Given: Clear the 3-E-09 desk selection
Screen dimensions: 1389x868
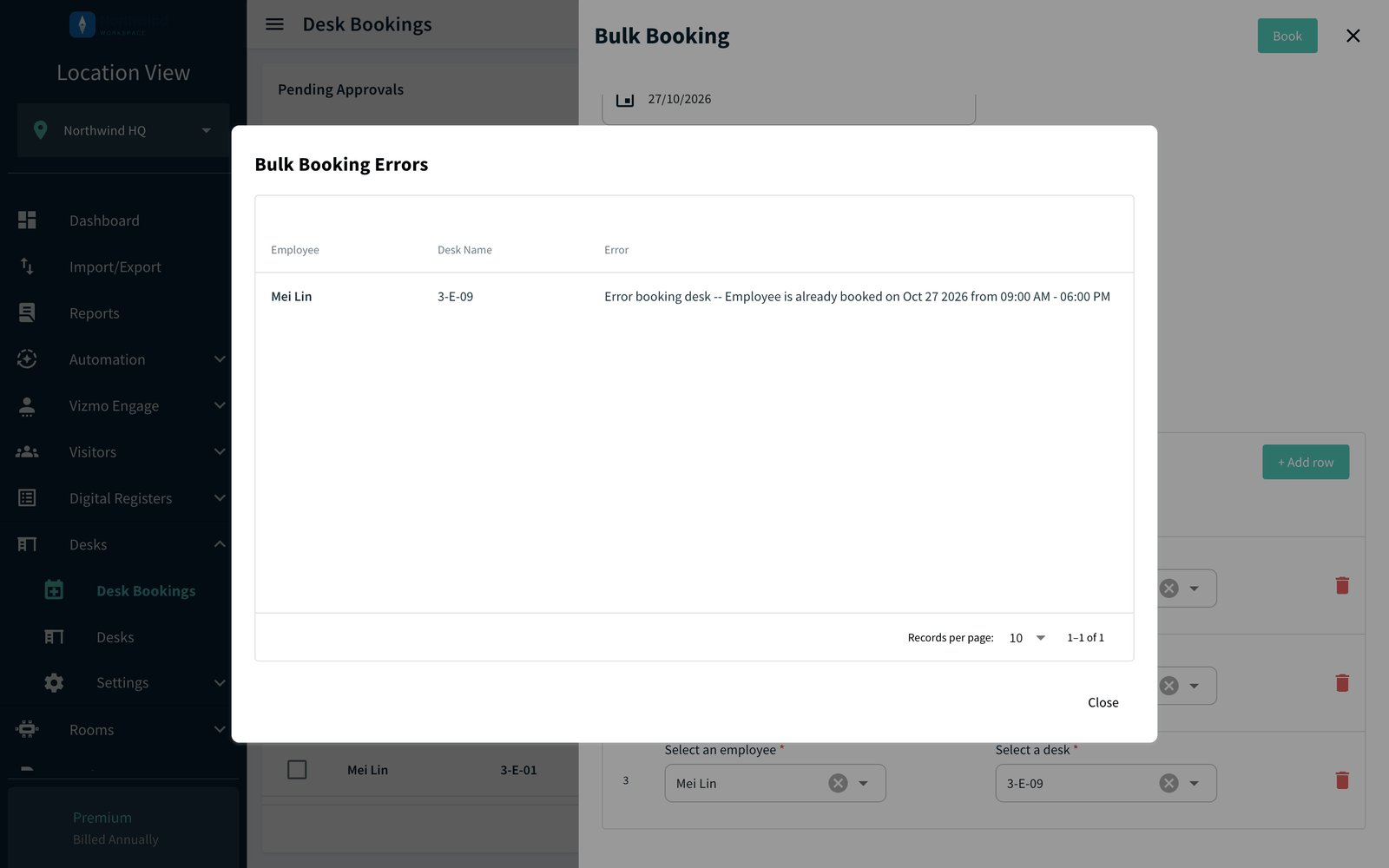Looking at the screenshot, I should pos(1169,783).
